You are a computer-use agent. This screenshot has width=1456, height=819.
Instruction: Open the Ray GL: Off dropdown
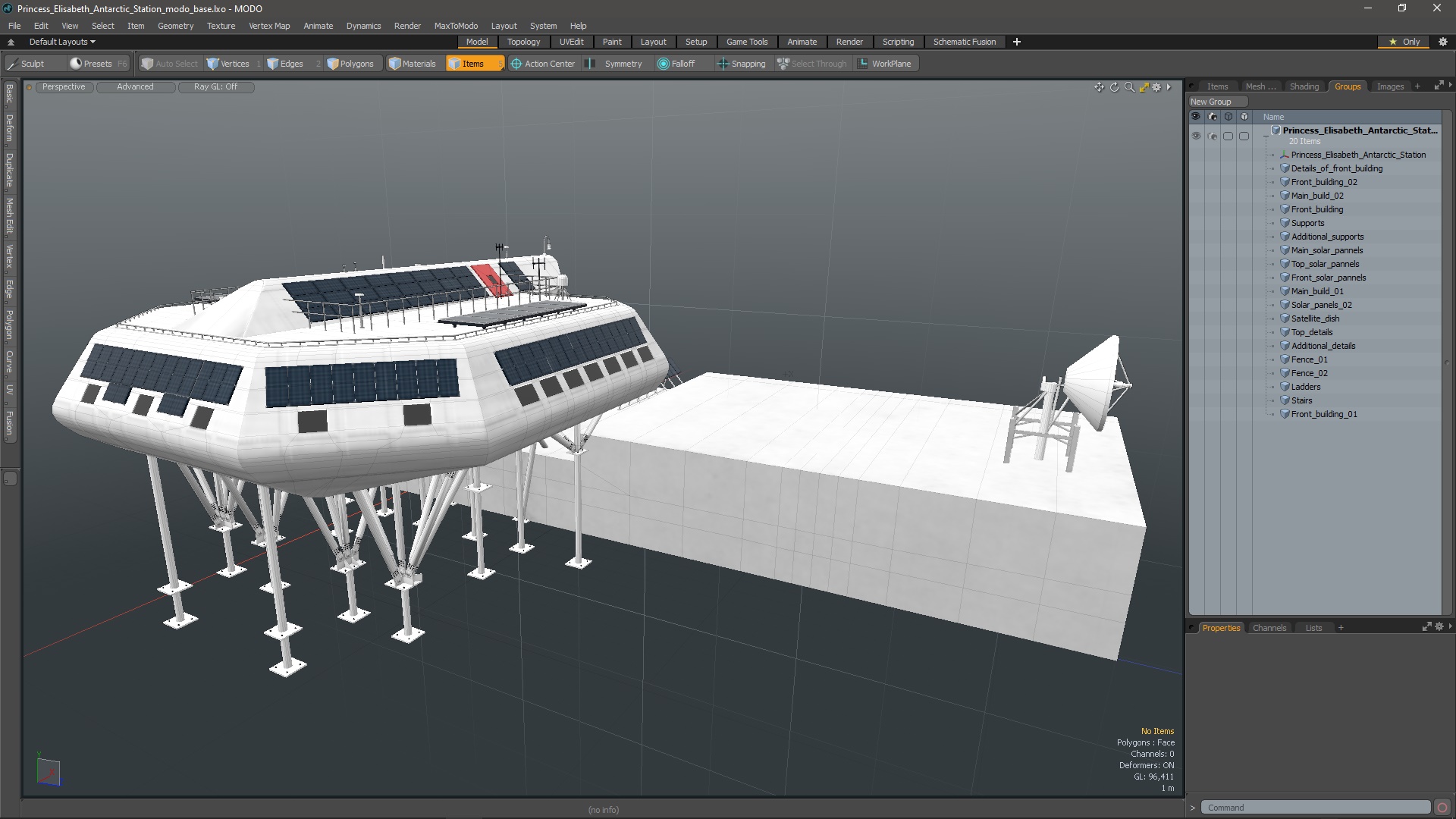pyautogui.click(x=215, y=87)
